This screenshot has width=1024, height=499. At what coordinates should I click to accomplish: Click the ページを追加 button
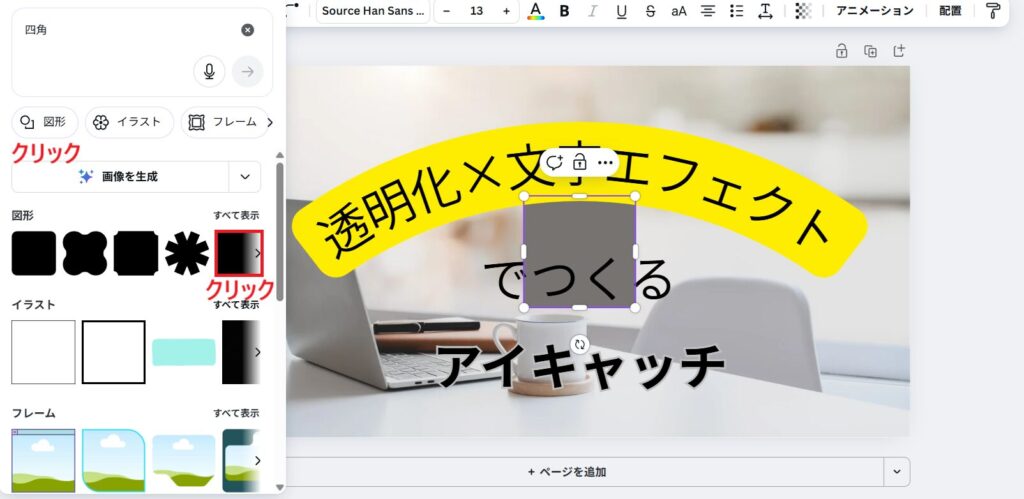pyautogui.click(x=566, y=471)
